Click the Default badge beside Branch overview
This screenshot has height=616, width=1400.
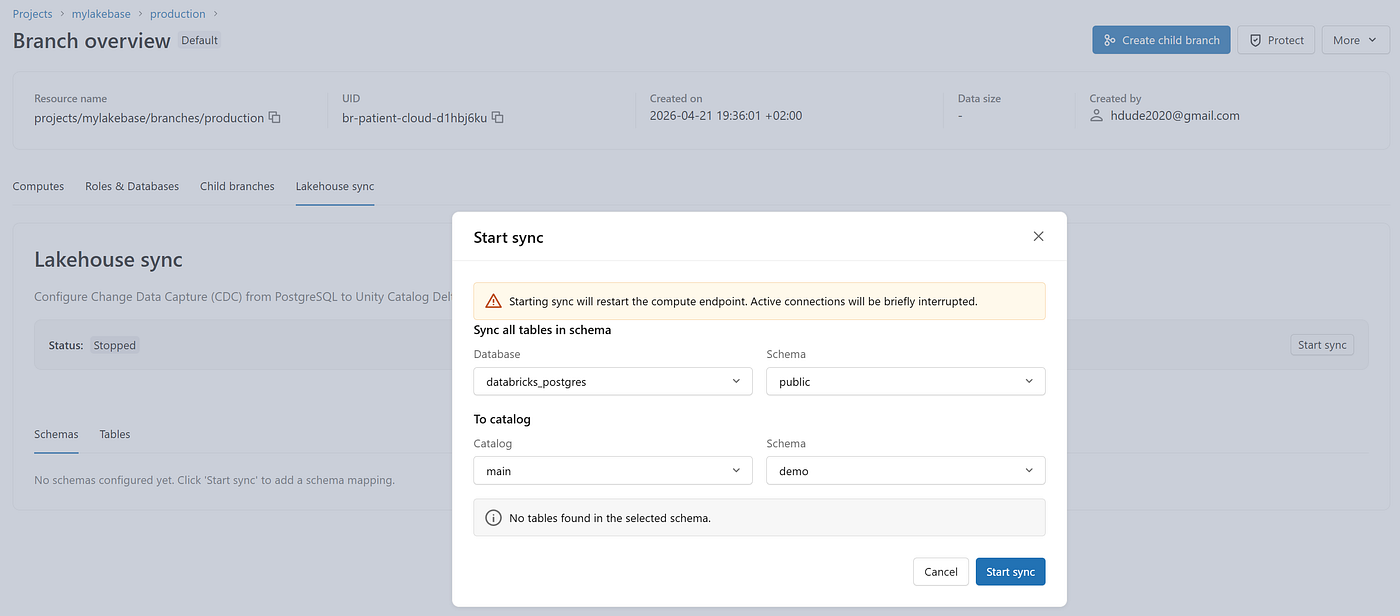point(200,41)
